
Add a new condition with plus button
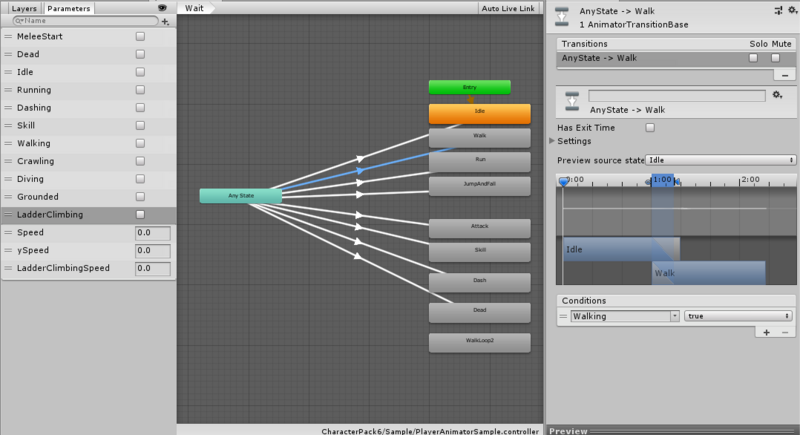pyautogui.click(x=766, y=332)
